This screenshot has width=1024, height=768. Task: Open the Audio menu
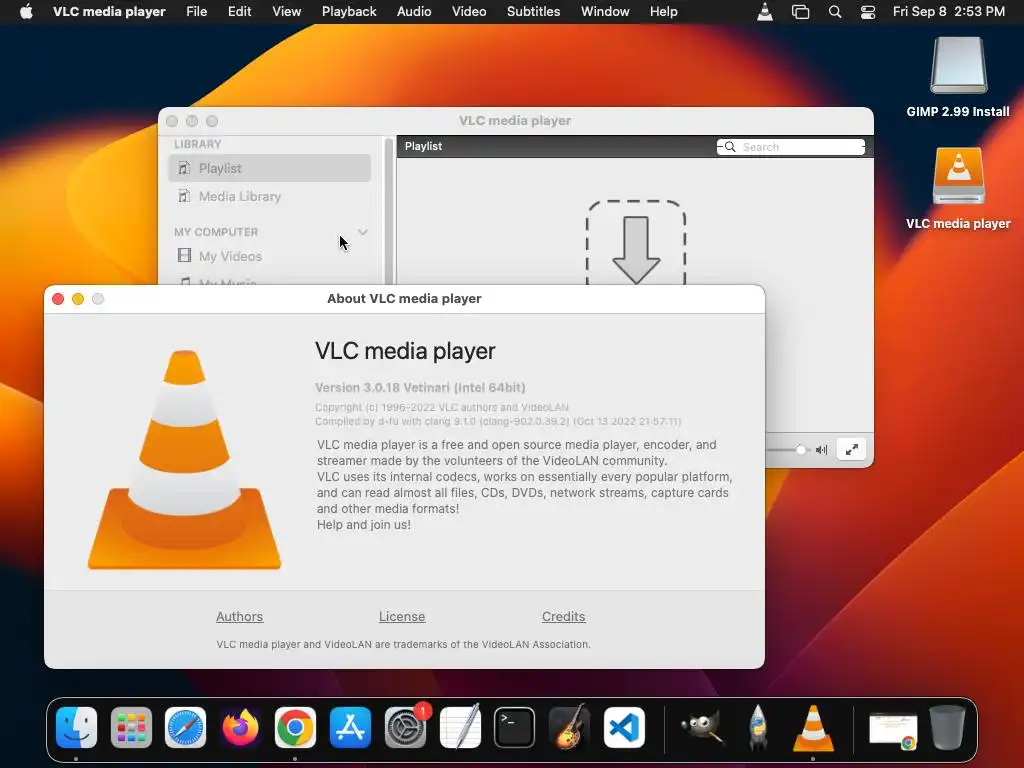pyautogui.click(x=414, y=12)
